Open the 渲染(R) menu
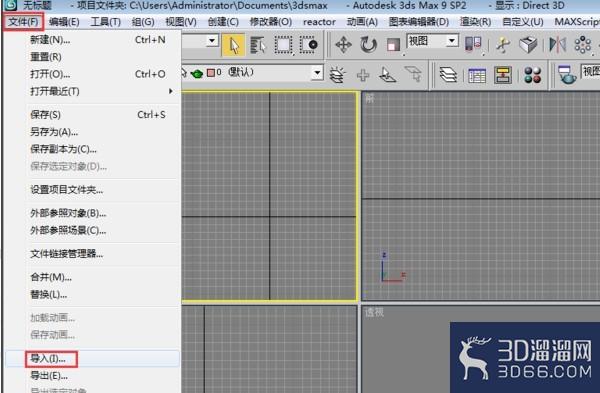The width and height of the screenshot is (600, 393). [x=476, y=22]
